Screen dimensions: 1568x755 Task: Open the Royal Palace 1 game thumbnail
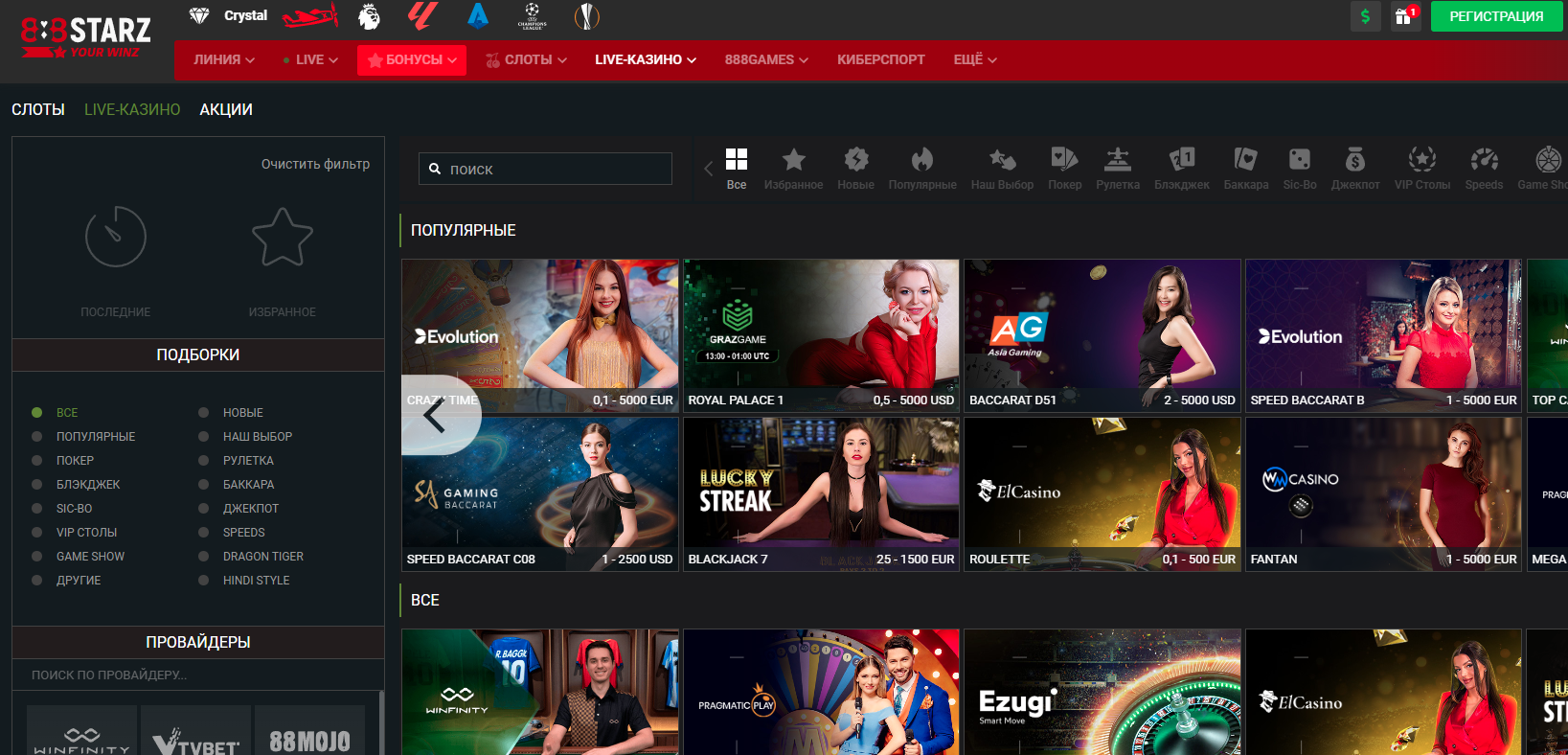coord(821,335)
